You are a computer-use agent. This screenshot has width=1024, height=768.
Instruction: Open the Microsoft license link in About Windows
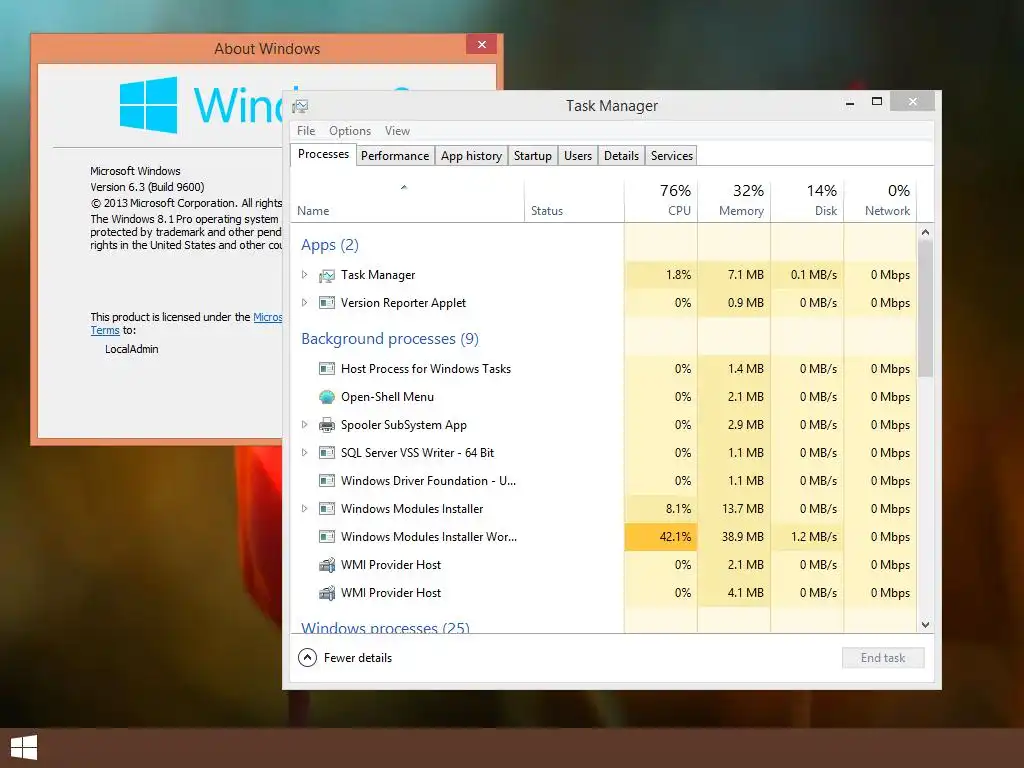coord(268,317)
